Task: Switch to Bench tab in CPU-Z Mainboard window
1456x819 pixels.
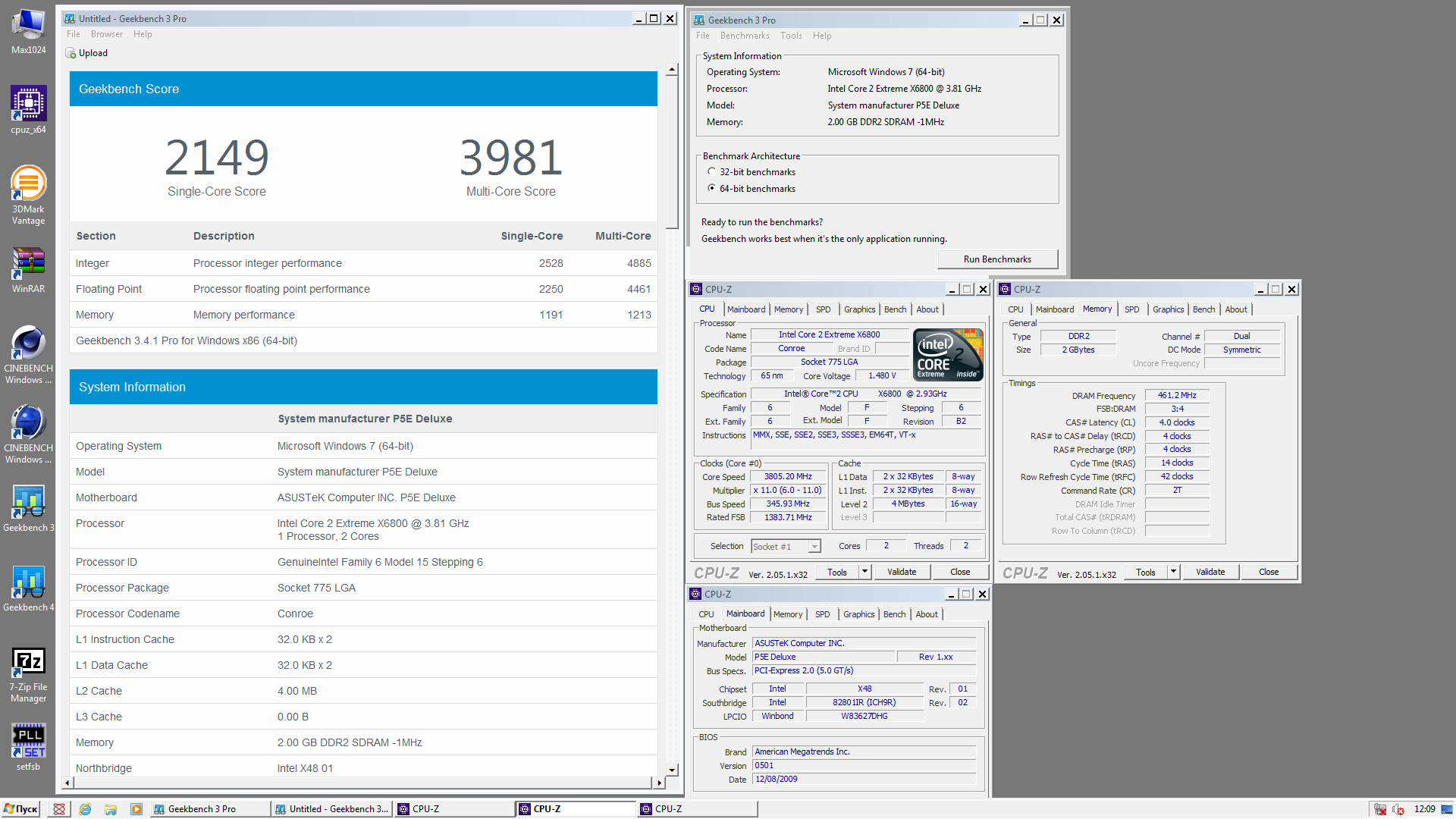Action: tap(895, 614)
